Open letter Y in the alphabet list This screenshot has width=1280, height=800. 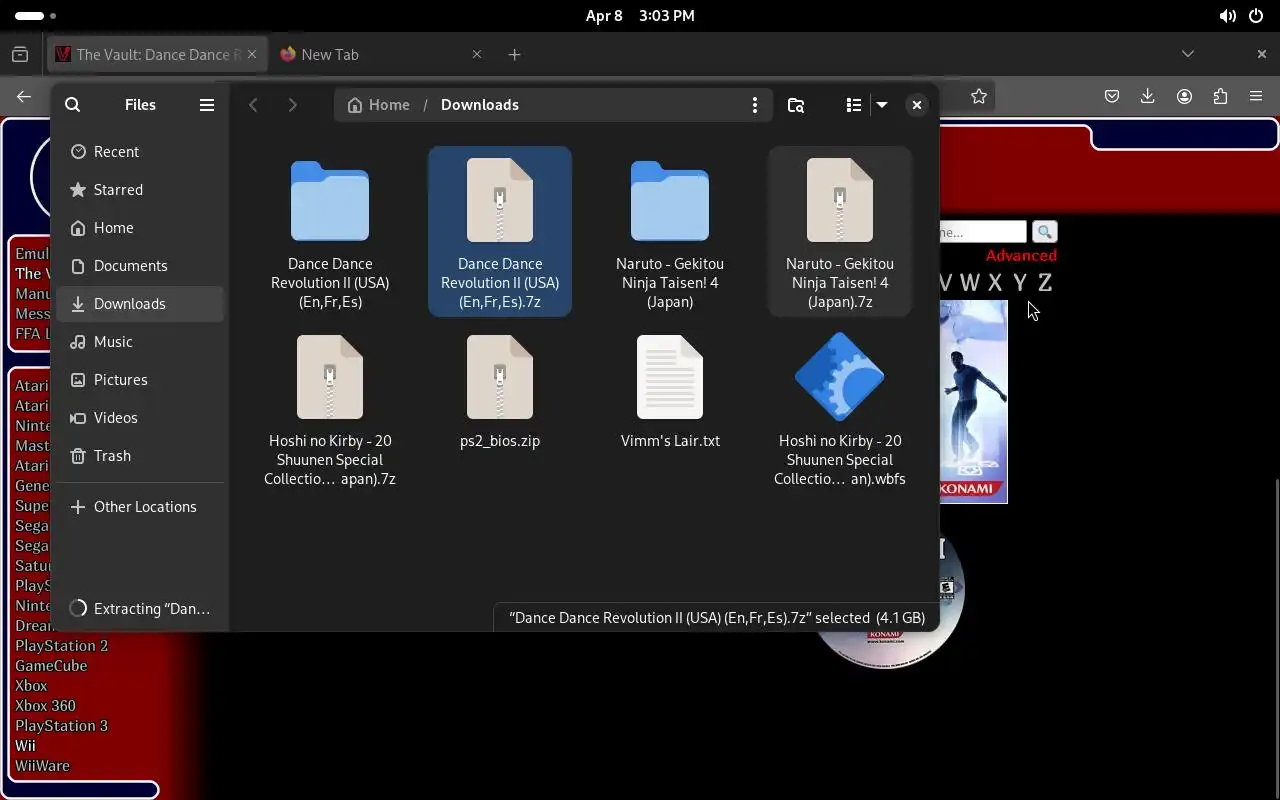pyautogui.click(x=1019, y=283)
